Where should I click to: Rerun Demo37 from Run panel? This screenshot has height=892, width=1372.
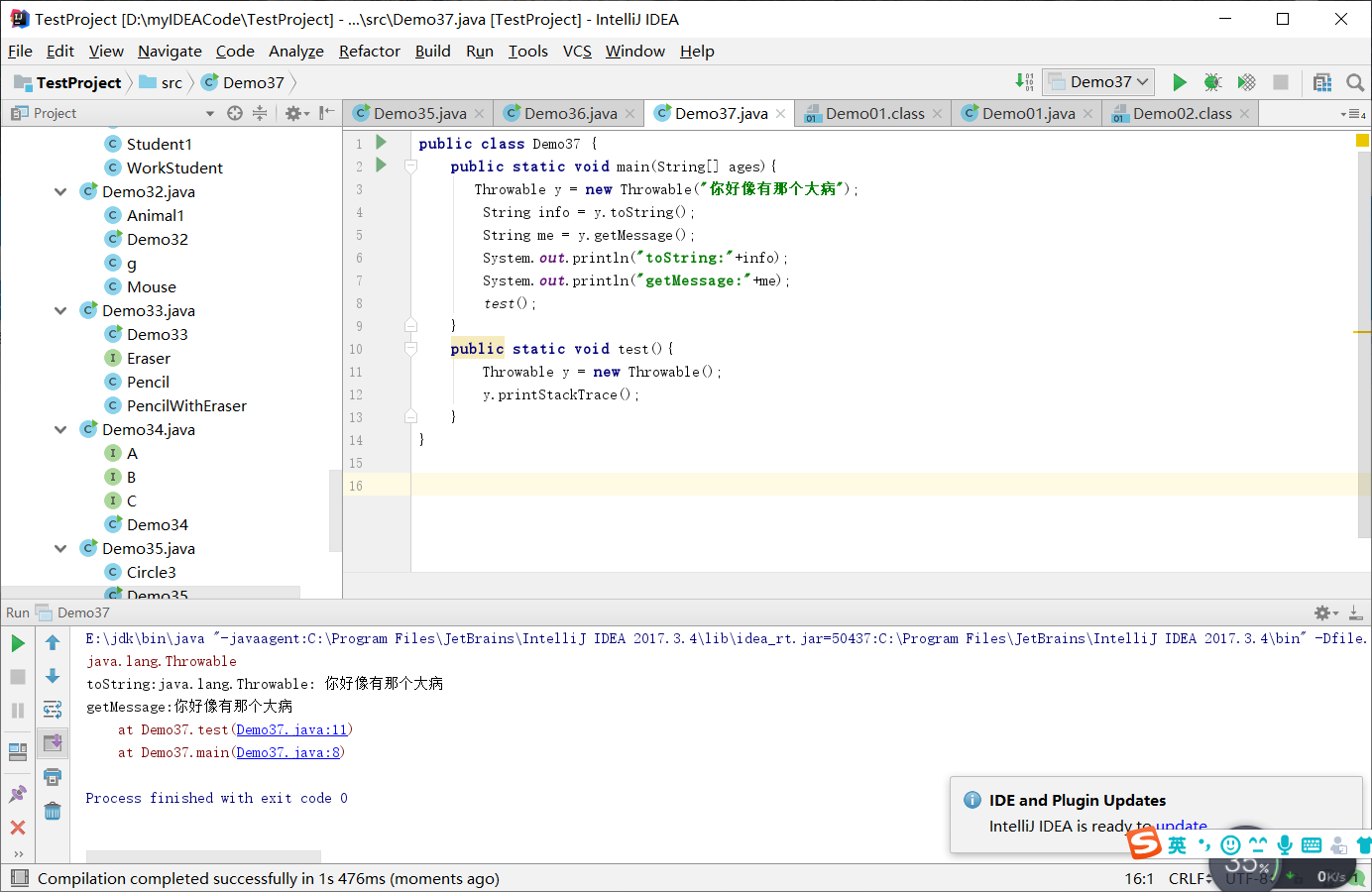point(18,643)
